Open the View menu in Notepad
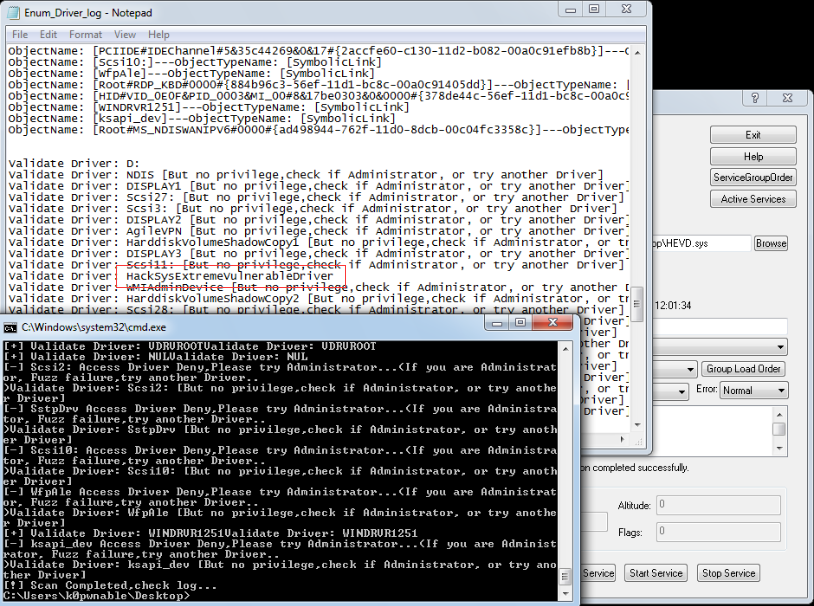814x606 pixels. coord(125,34)
